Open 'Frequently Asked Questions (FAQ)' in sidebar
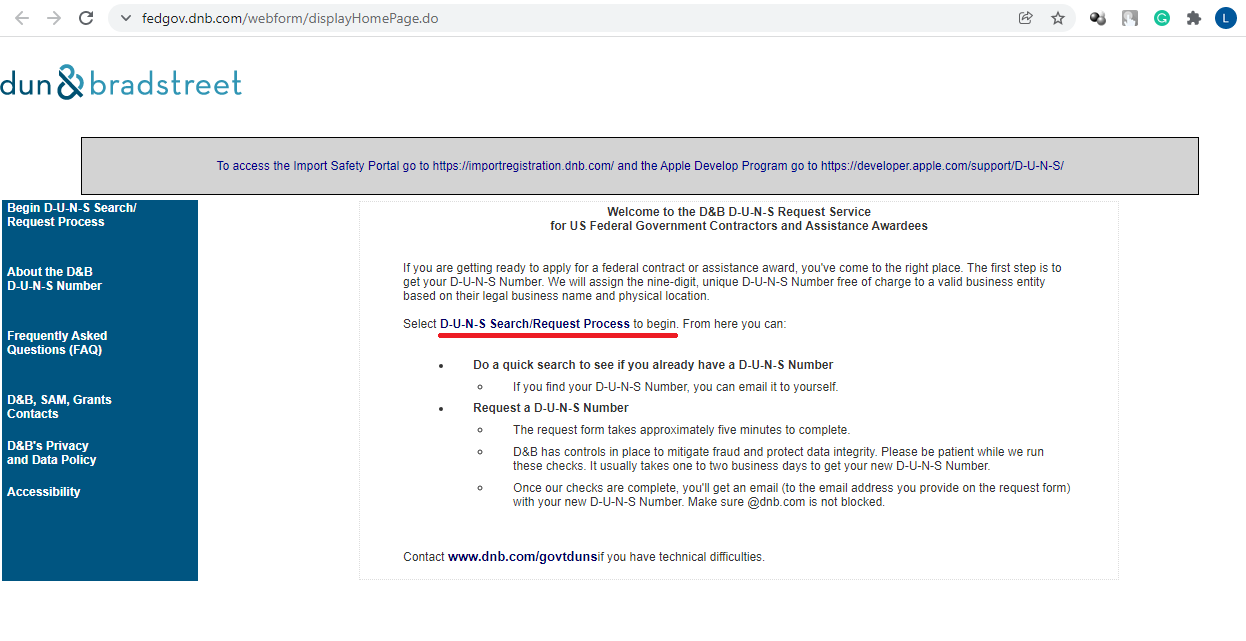Viewport: 1246px width, 641px height. coord(57,343)
